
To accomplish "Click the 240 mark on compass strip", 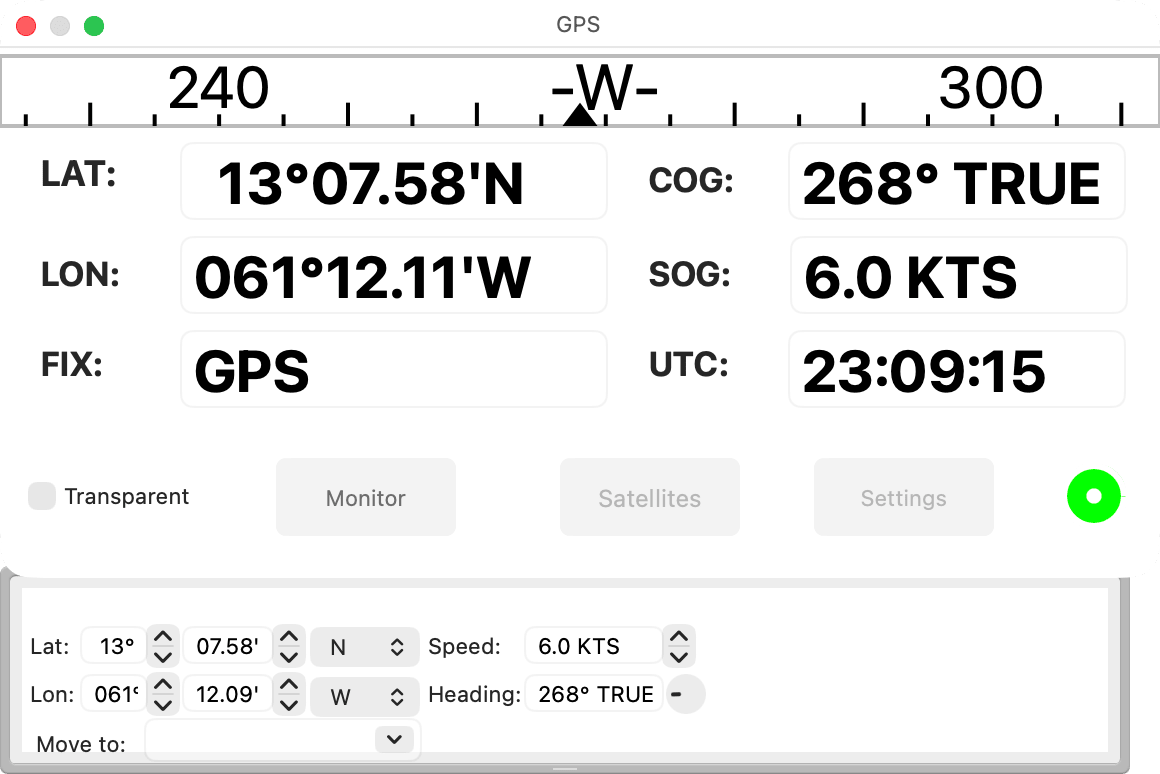I will [x=218, y=88].
